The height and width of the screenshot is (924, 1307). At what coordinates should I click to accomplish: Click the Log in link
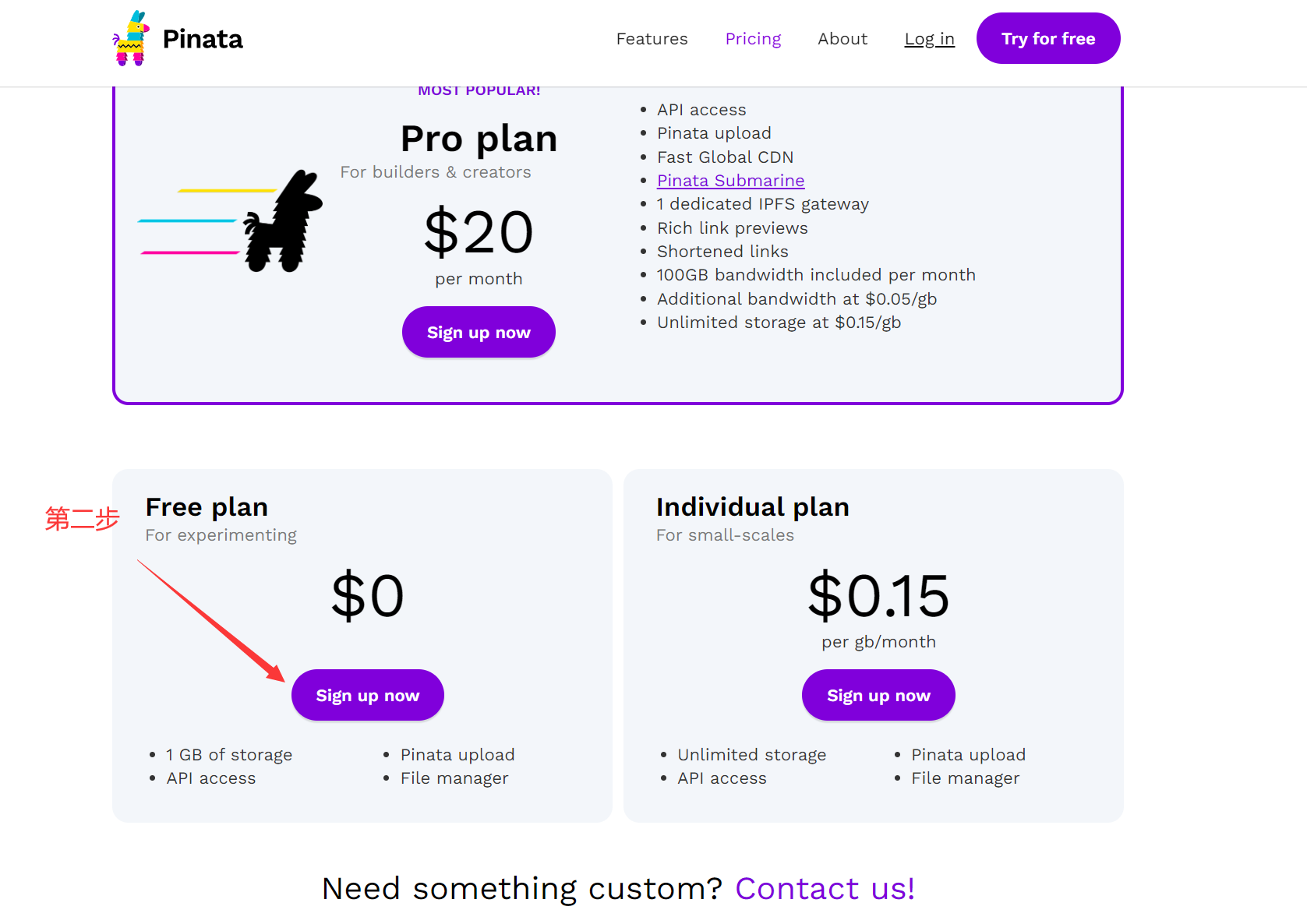[x=929, y=39]
